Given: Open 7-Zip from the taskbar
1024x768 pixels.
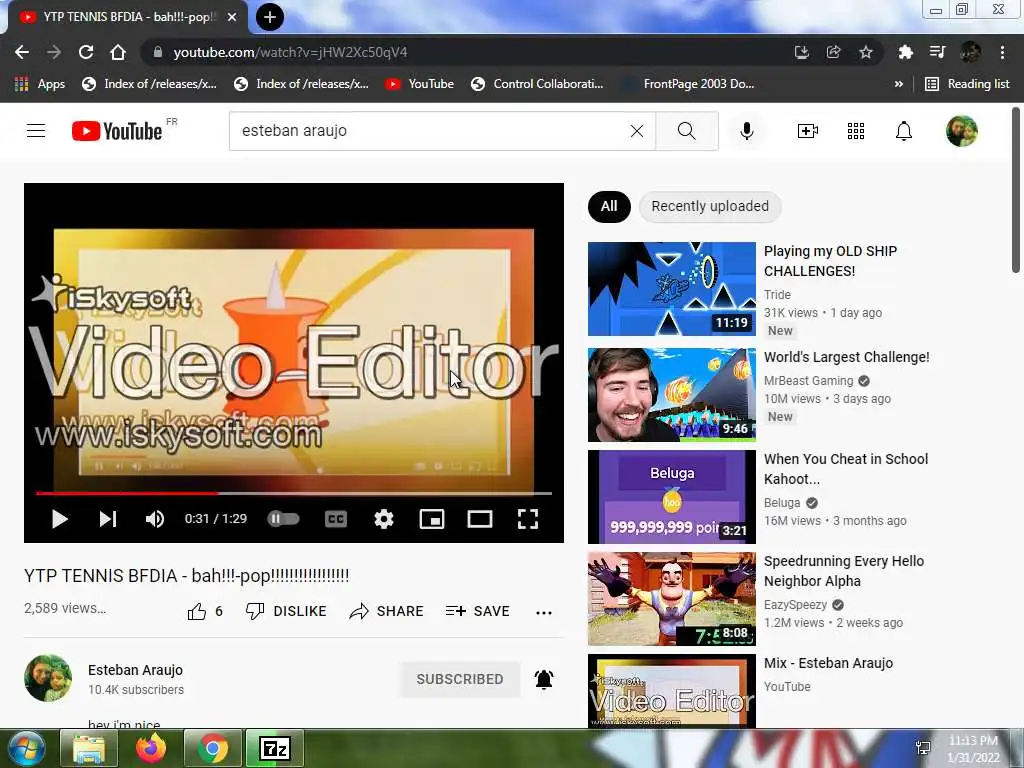Looking at the screenshot, I should tap(274, 748).
